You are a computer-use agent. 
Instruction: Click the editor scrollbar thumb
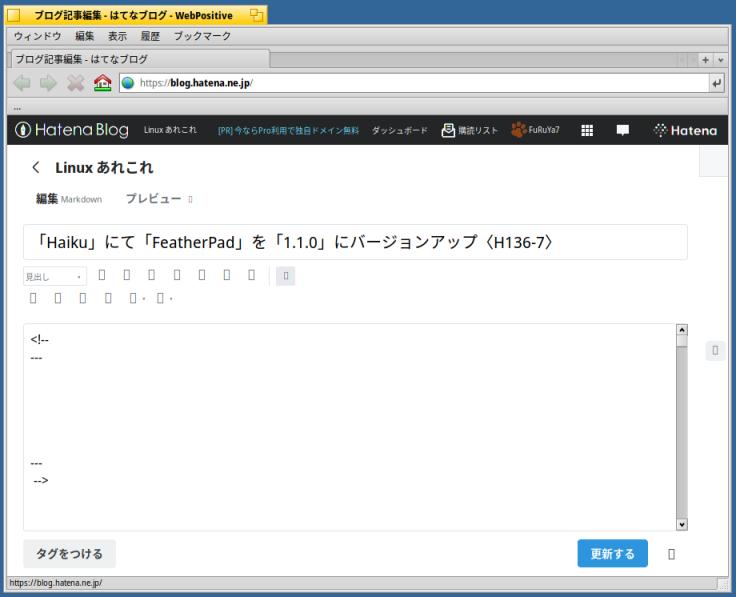click(x=682, y=341)
